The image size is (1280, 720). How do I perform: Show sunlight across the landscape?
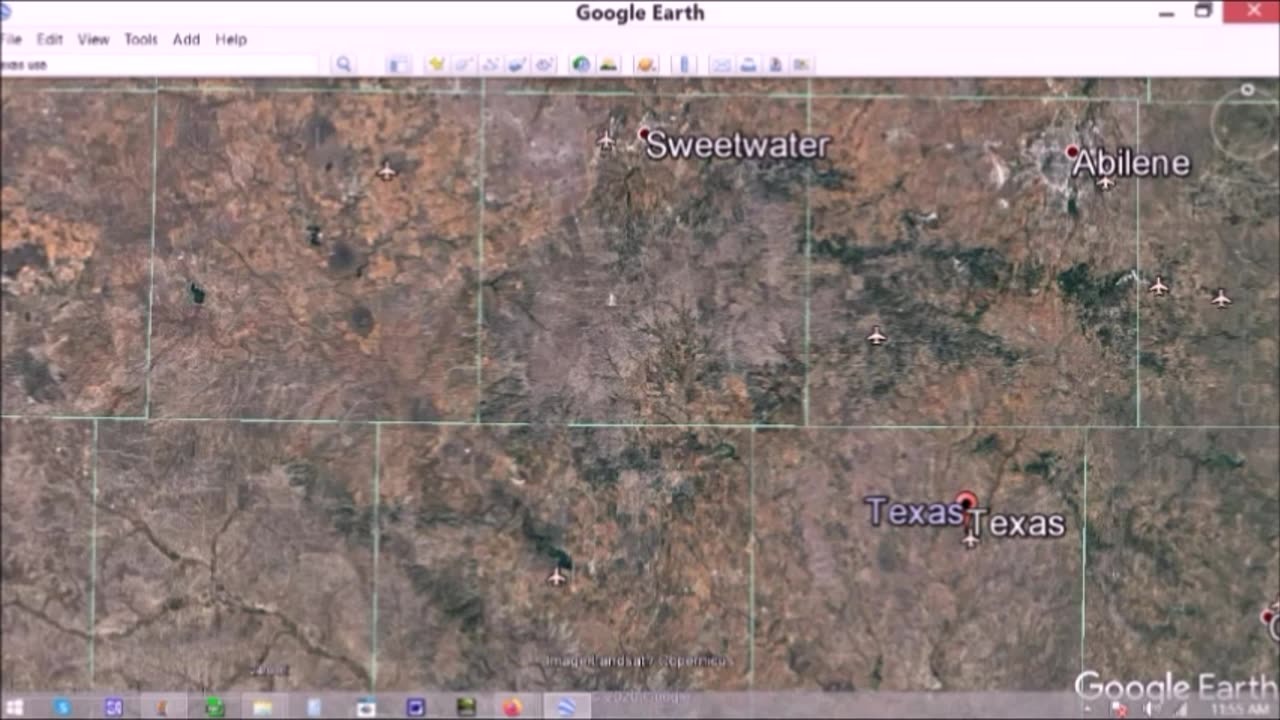click(x=608, y=65)
